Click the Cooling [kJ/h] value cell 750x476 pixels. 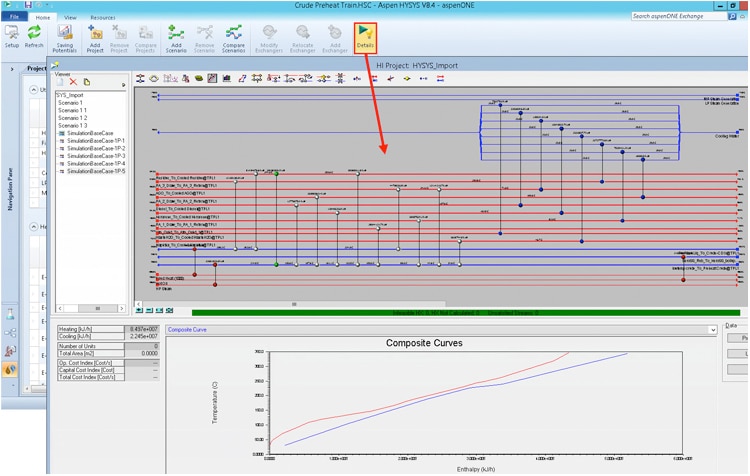(141, 336)
